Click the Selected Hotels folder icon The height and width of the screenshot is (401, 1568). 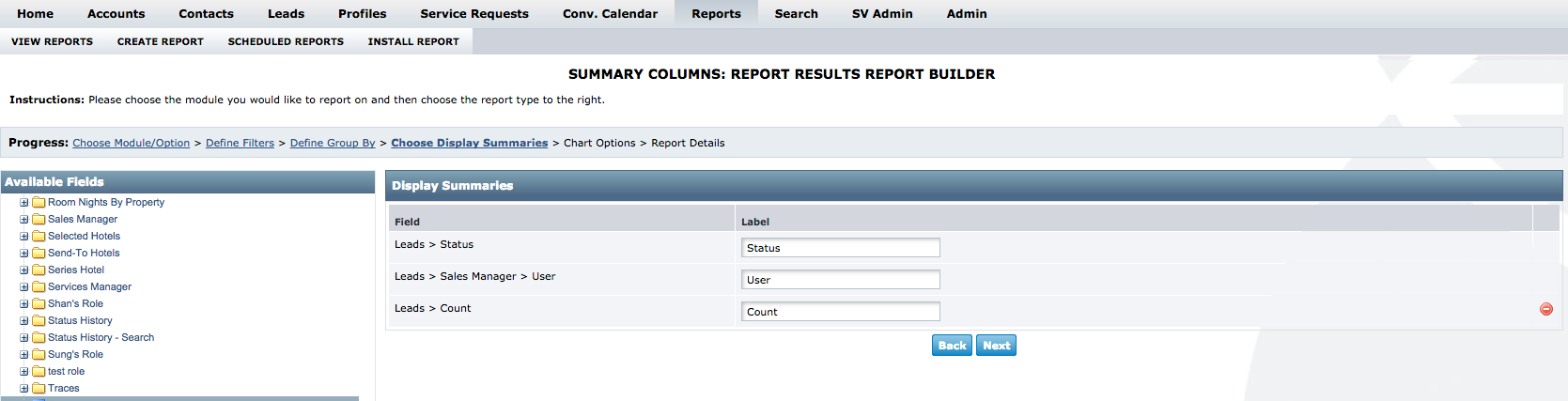click(39, 236)
